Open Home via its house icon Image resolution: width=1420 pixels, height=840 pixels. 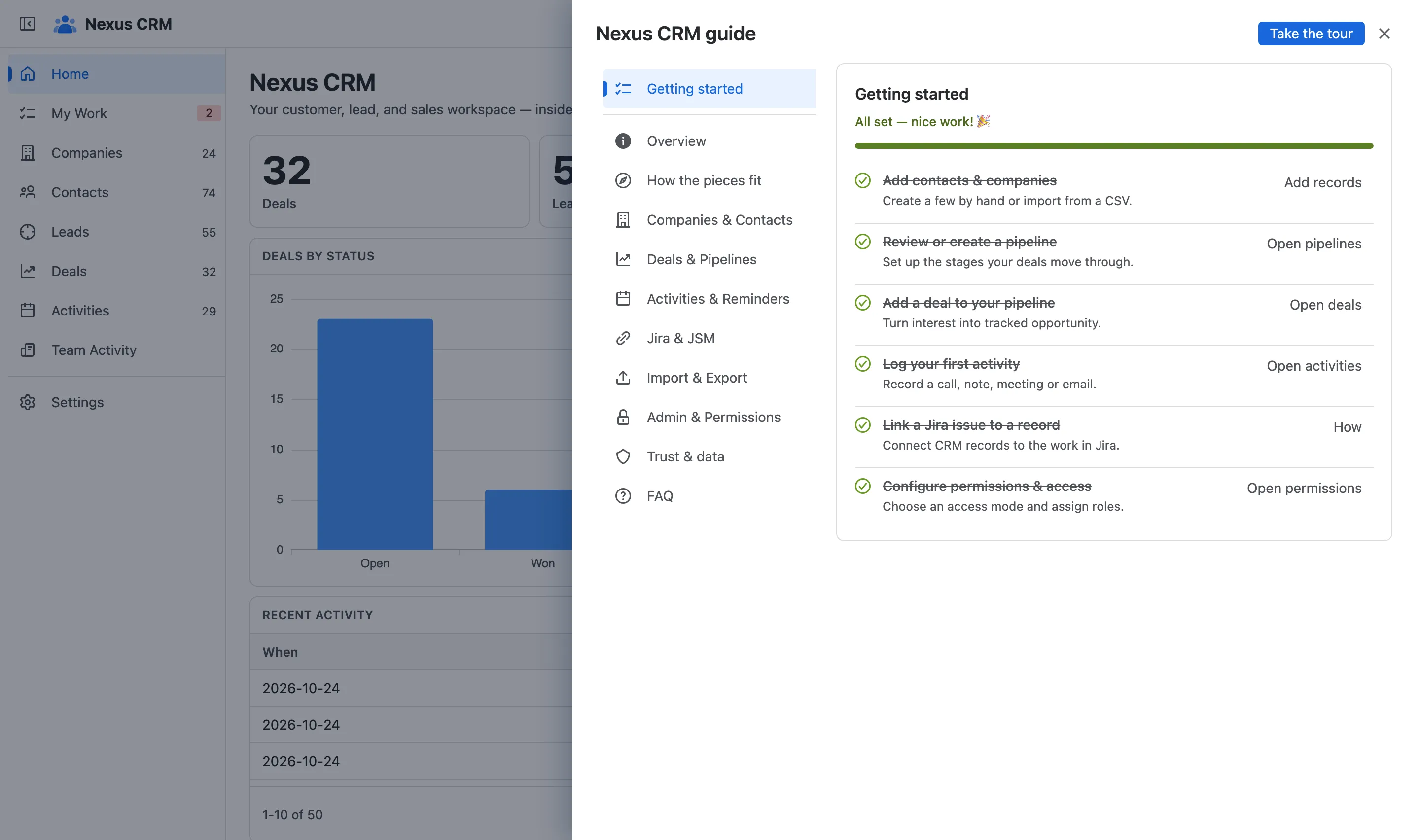(27, 73)
